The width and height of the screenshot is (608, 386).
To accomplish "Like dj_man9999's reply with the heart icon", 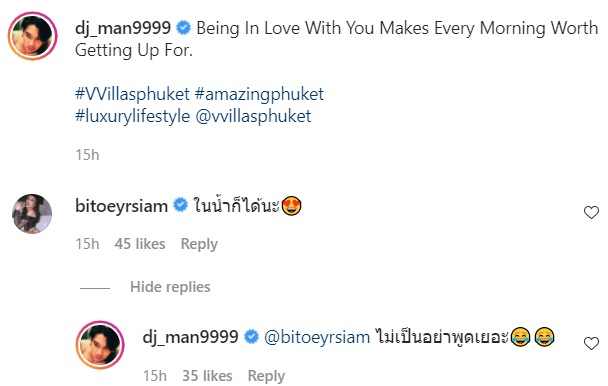I will pos(591,343).
